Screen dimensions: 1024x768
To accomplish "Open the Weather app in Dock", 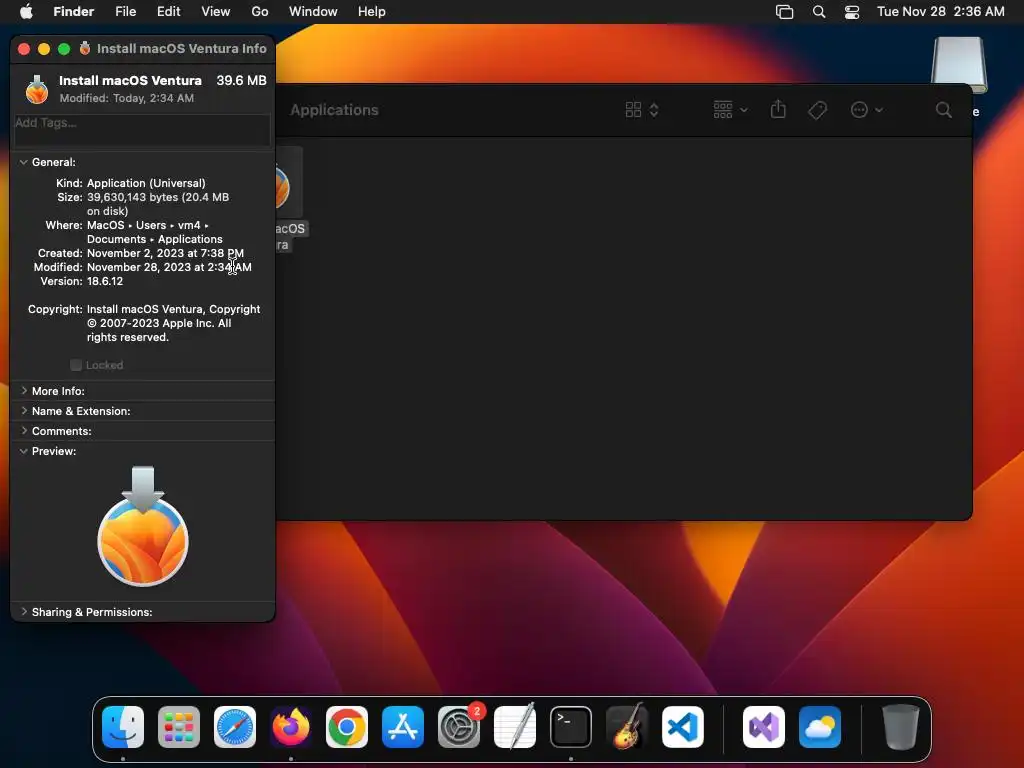I will [x=820, y=727].
